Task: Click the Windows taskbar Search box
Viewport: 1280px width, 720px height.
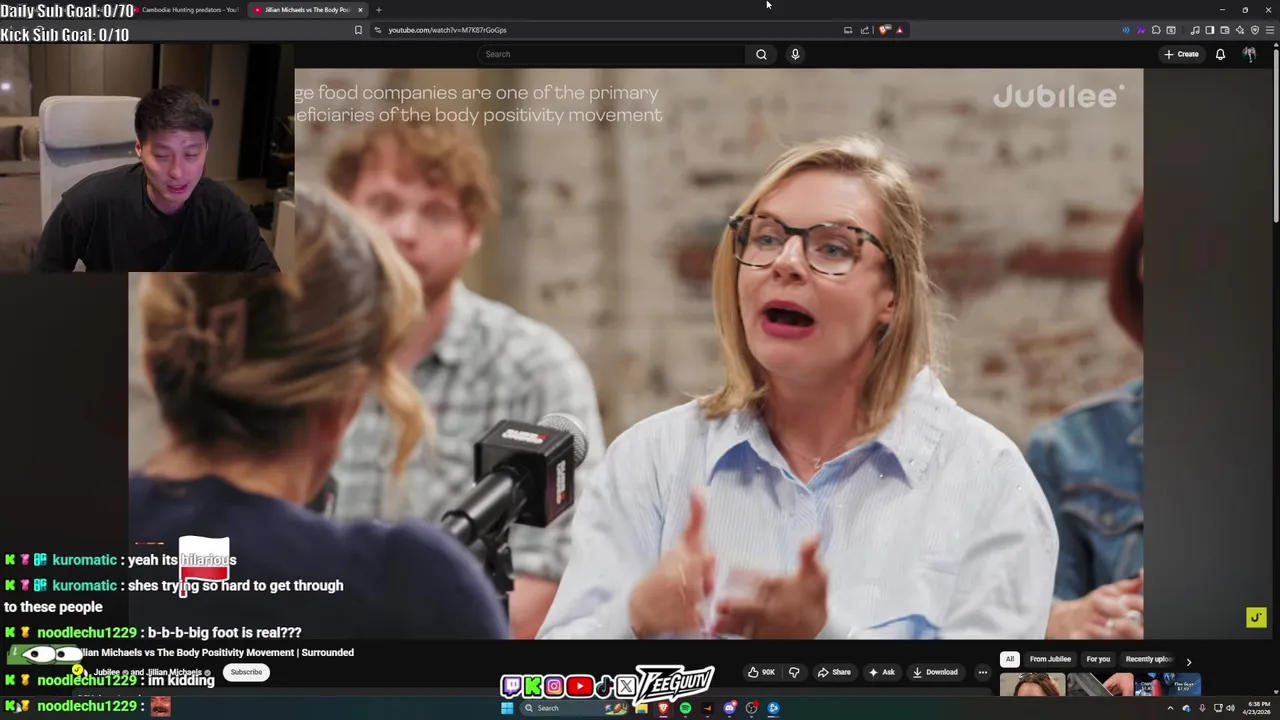Action: [573, 708]
